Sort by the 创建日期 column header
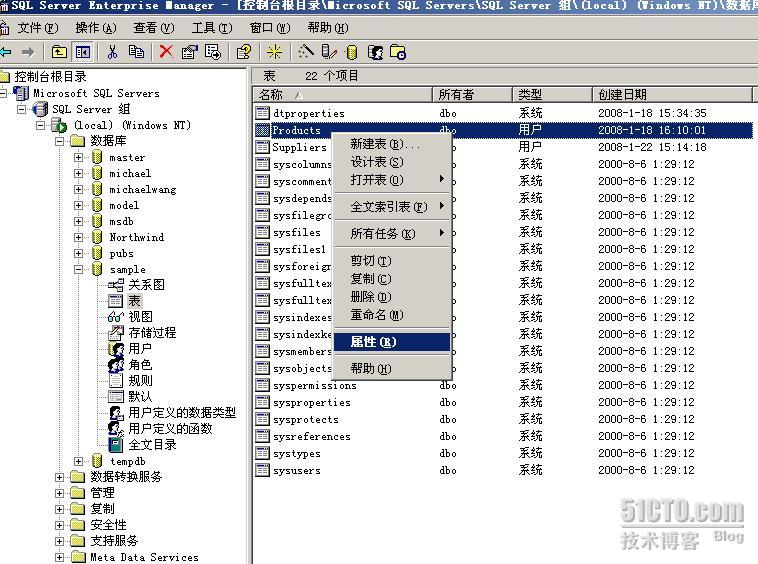This screenshot has width=758, height=564. [x=672, y=94]
